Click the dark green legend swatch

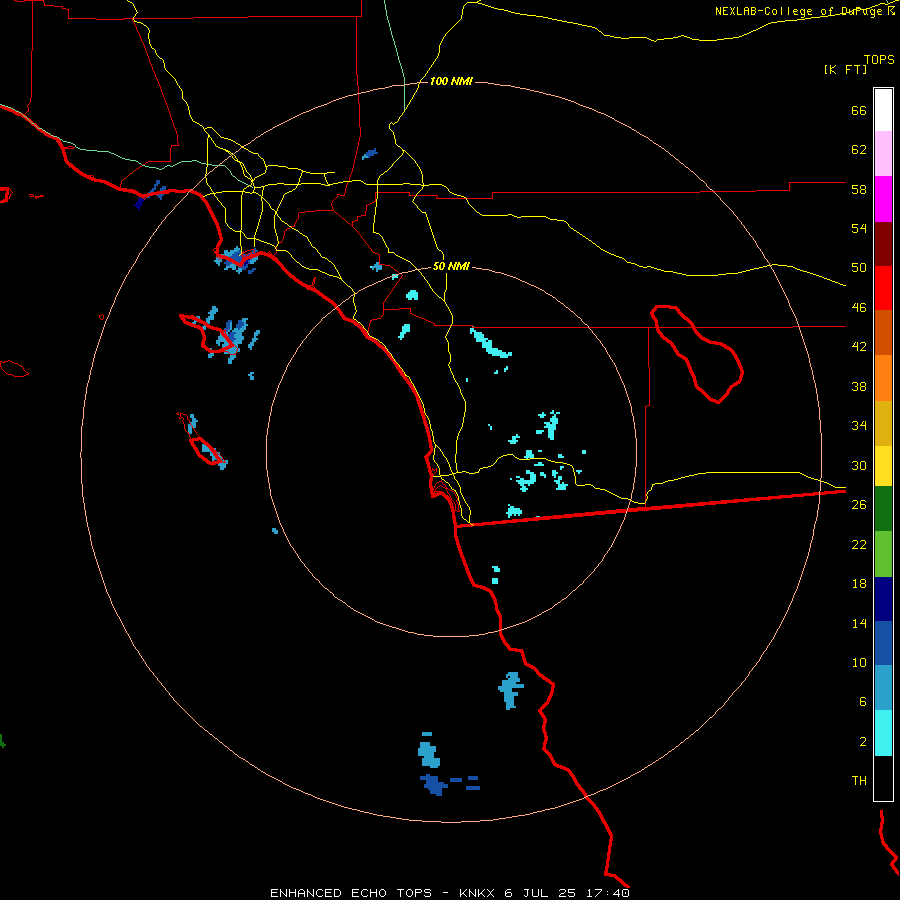tap(883, 509)
